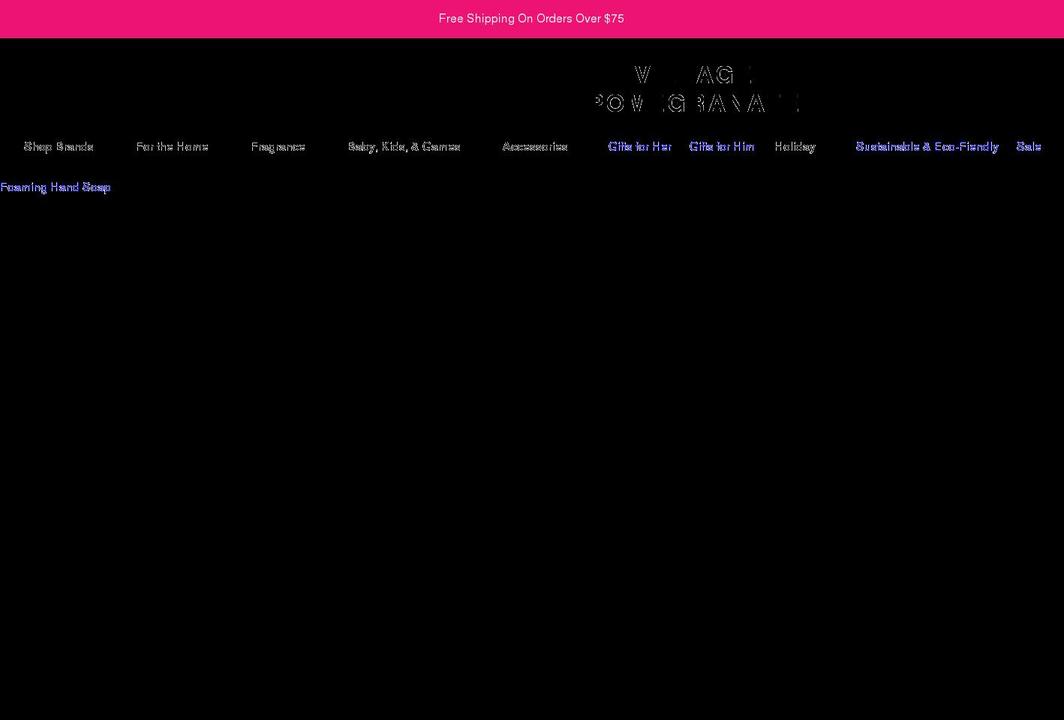The height and width of the screenshot is (720, 1064).
Task: Go to the Gifts for Him link
Action: coord(721,147)
